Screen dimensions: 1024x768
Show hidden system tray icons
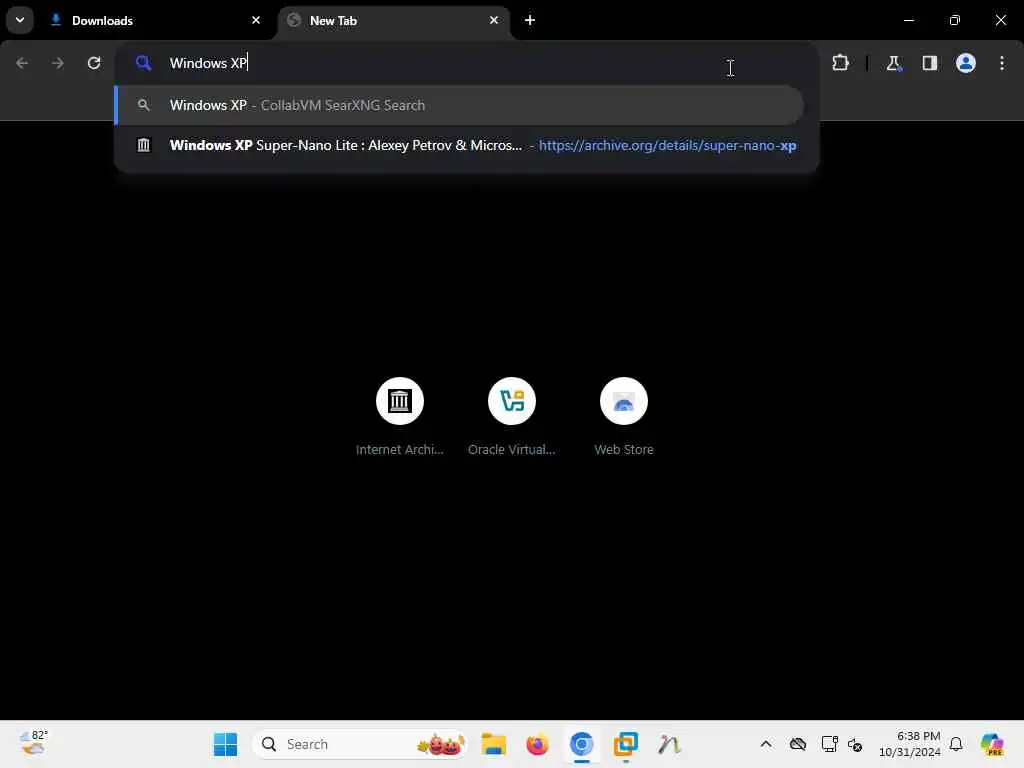tap(766, 744)
